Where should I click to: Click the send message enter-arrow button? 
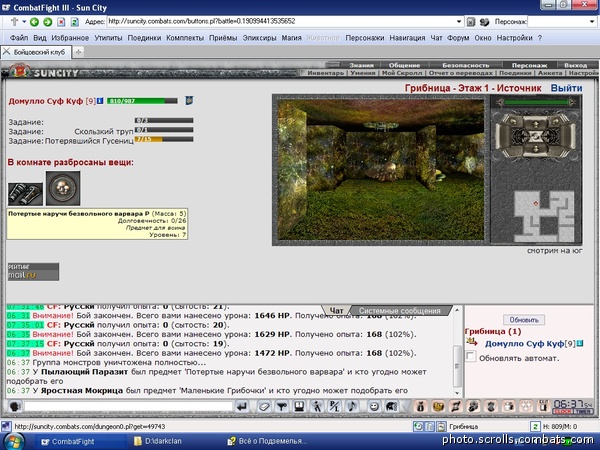point(242,406)
